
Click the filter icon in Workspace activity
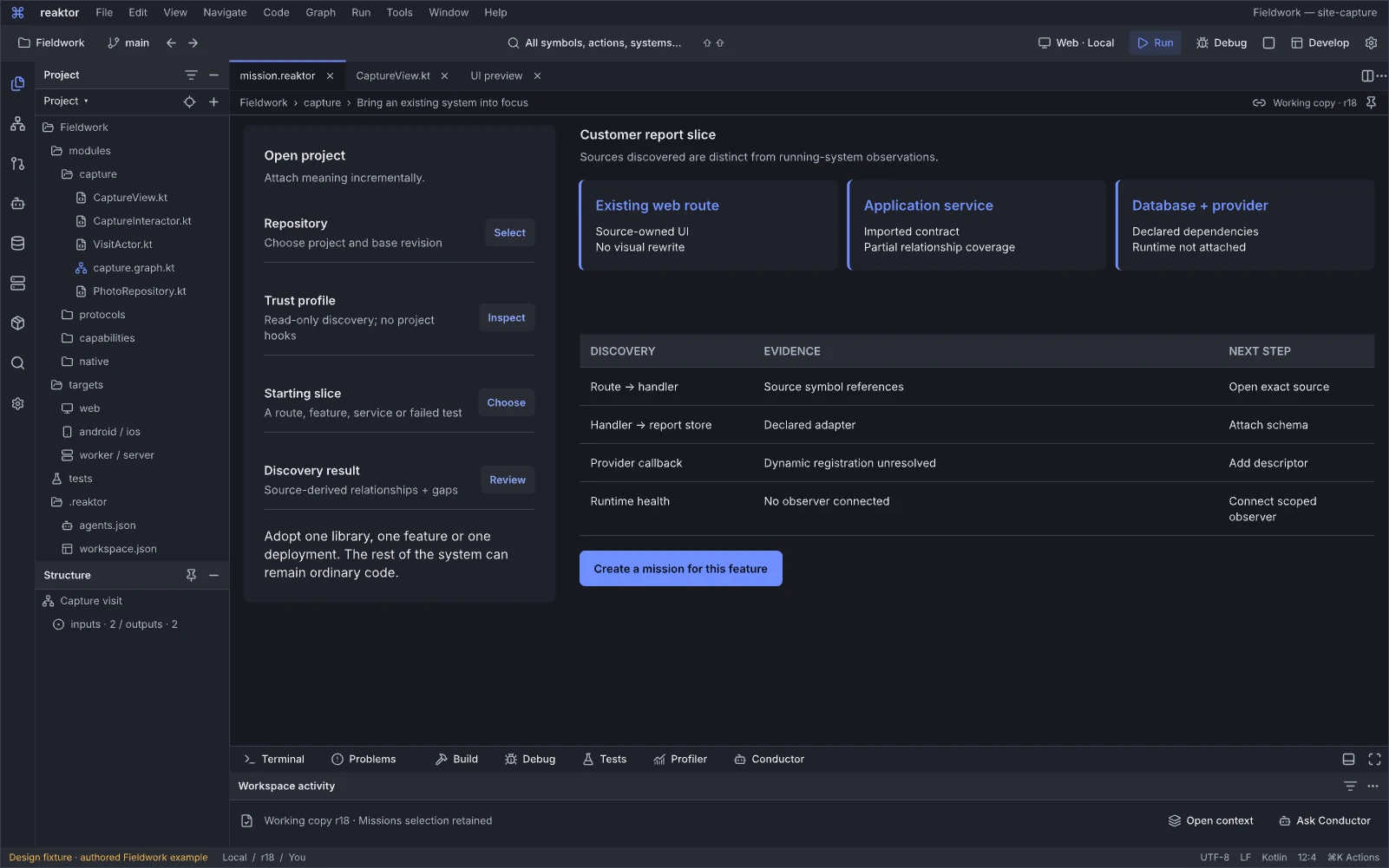click(1350, 786)
